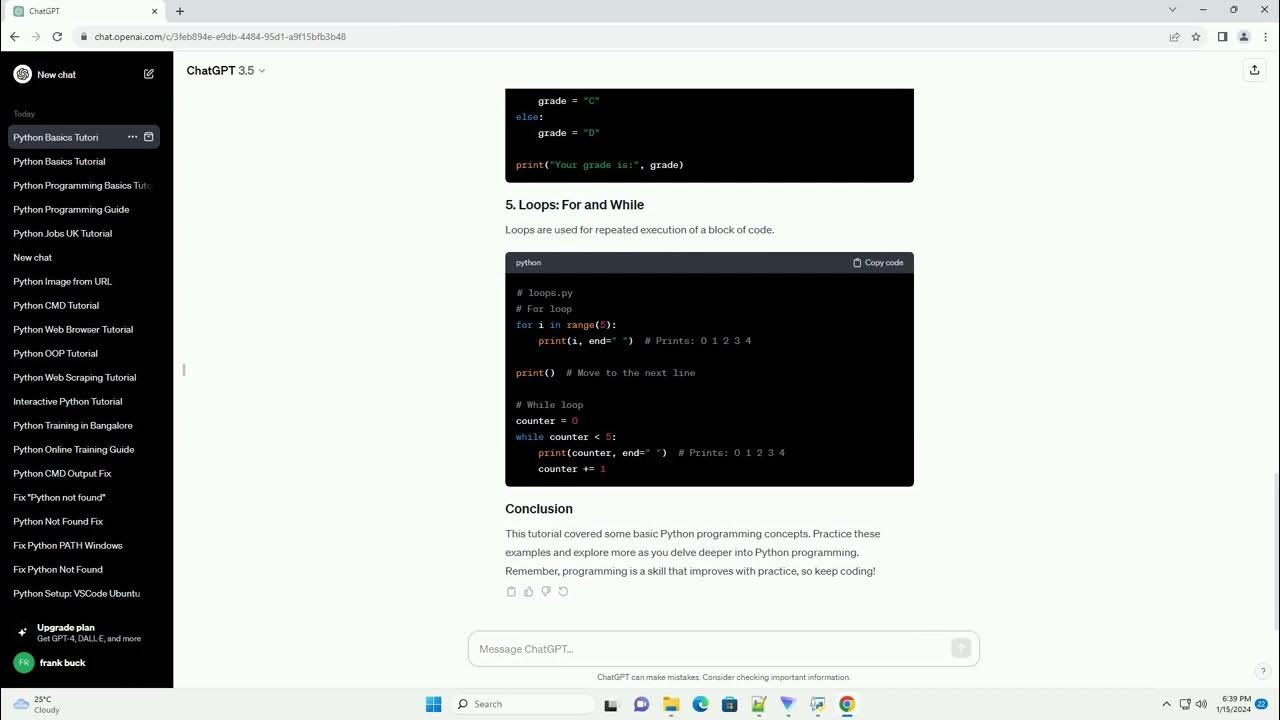The height and width of the screenshot is (720, 1280).
Task: Regenerate the response
Action: point(563,592)
